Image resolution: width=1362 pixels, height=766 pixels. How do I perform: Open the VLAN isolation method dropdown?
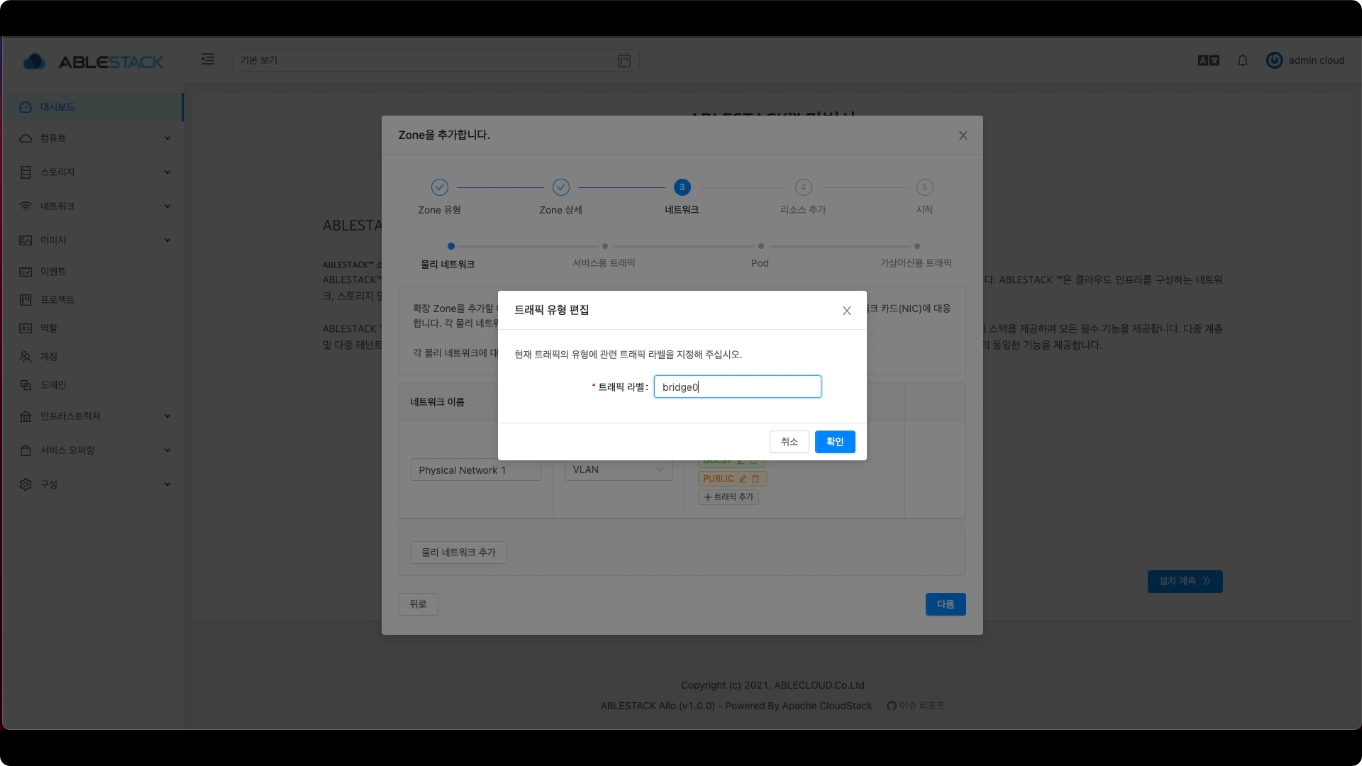[x=618, y=469]
